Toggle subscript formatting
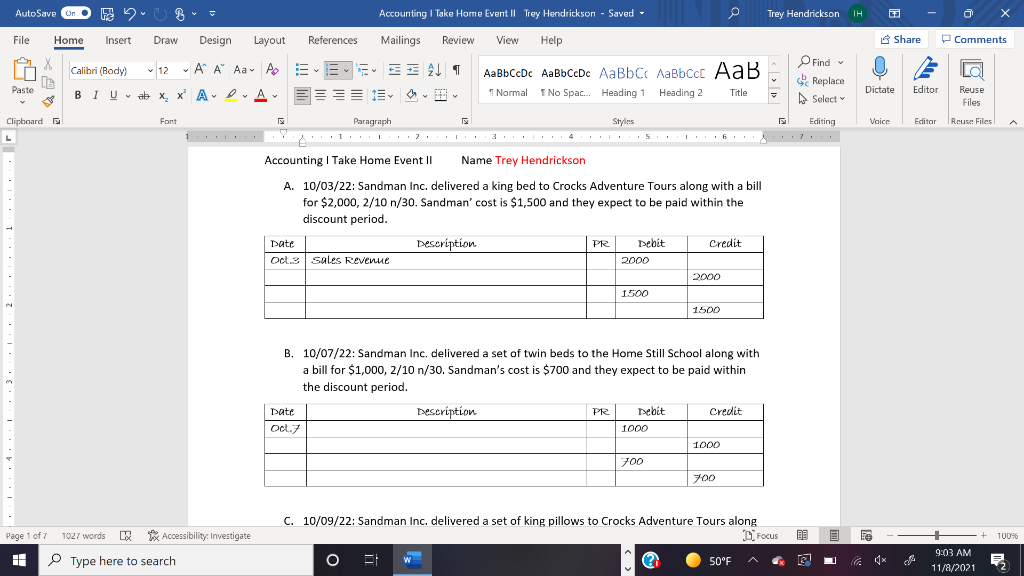1024x576 pixels. (163, 94)
